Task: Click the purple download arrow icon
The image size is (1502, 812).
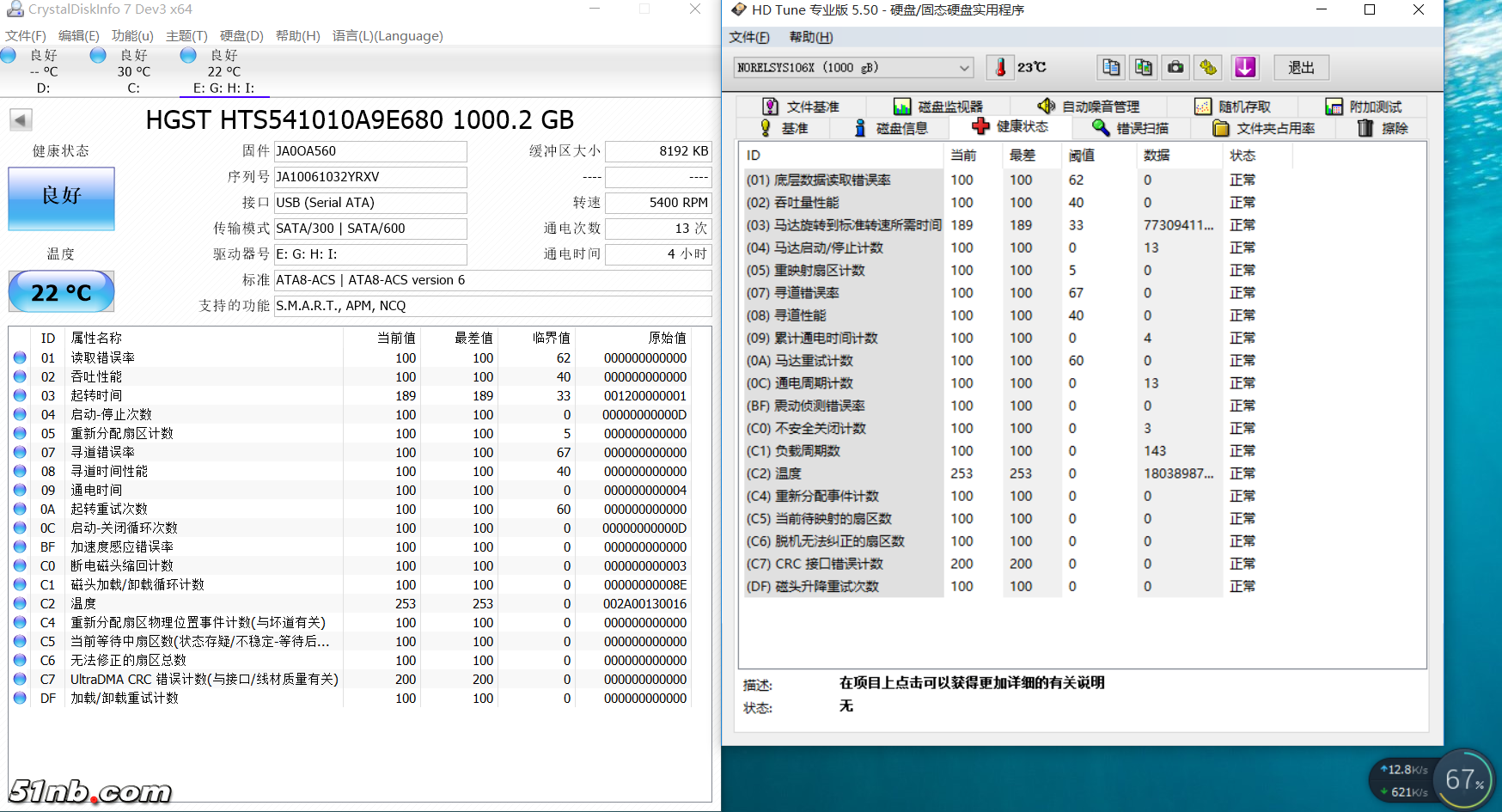Action: click(1245, 67)
